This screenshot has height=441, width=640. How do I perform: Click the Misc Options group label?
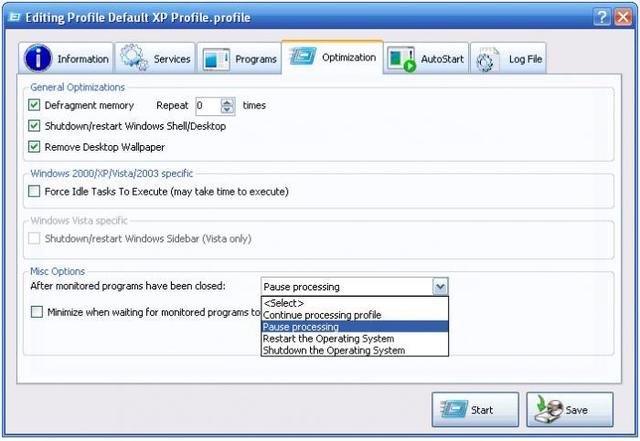58,271
